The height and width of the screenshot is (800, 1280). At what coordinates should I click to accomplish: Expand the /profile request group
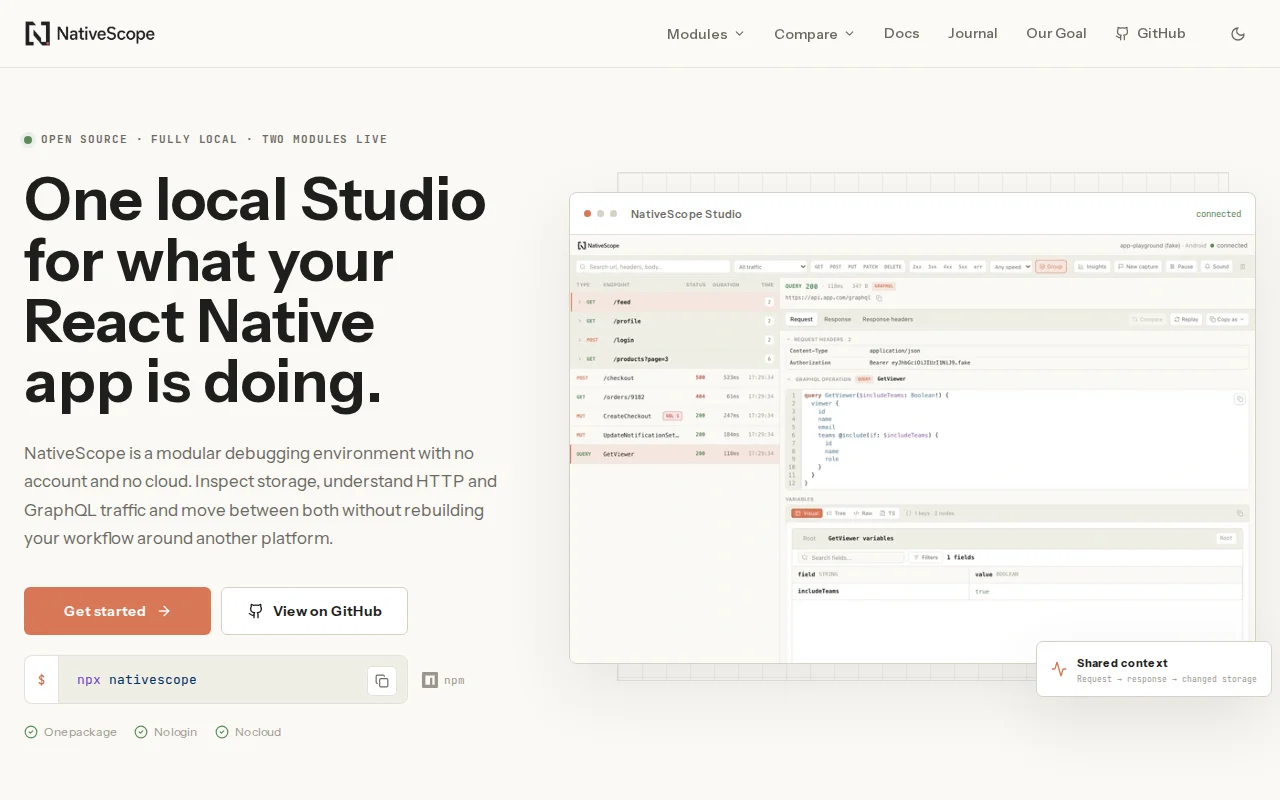(675, 321)
